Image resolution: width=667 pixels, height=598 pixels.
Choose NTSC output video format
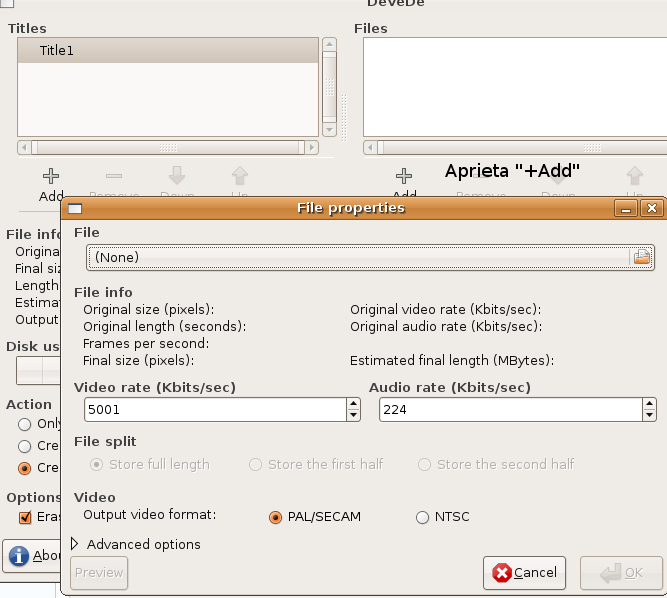(x=442, y=517)
